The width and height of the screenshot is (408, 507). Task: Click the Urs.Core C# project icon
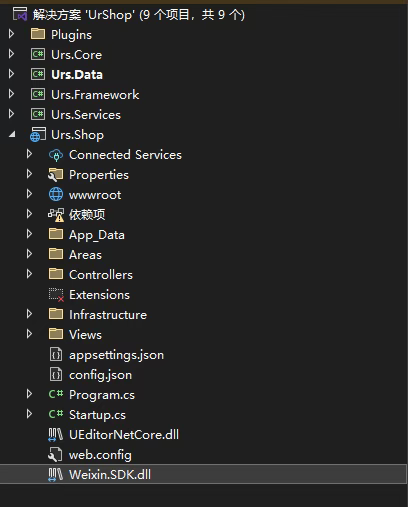point(38,54)
